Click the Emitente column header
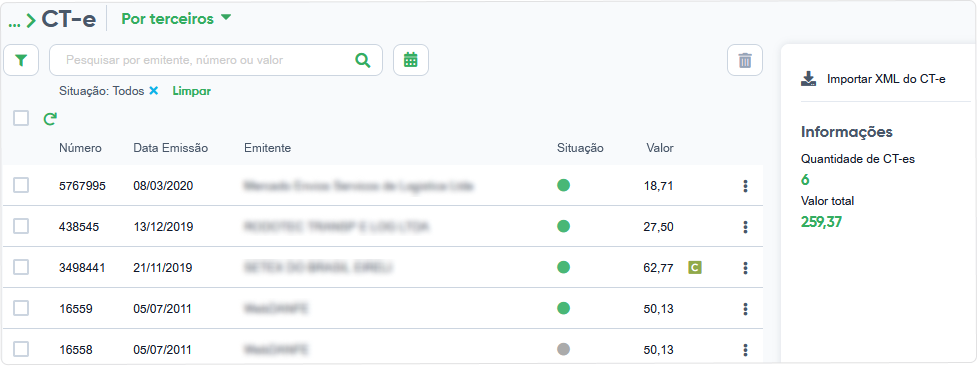Image resolution: width=977 pixels, height=366 pixels. (267, 148)
